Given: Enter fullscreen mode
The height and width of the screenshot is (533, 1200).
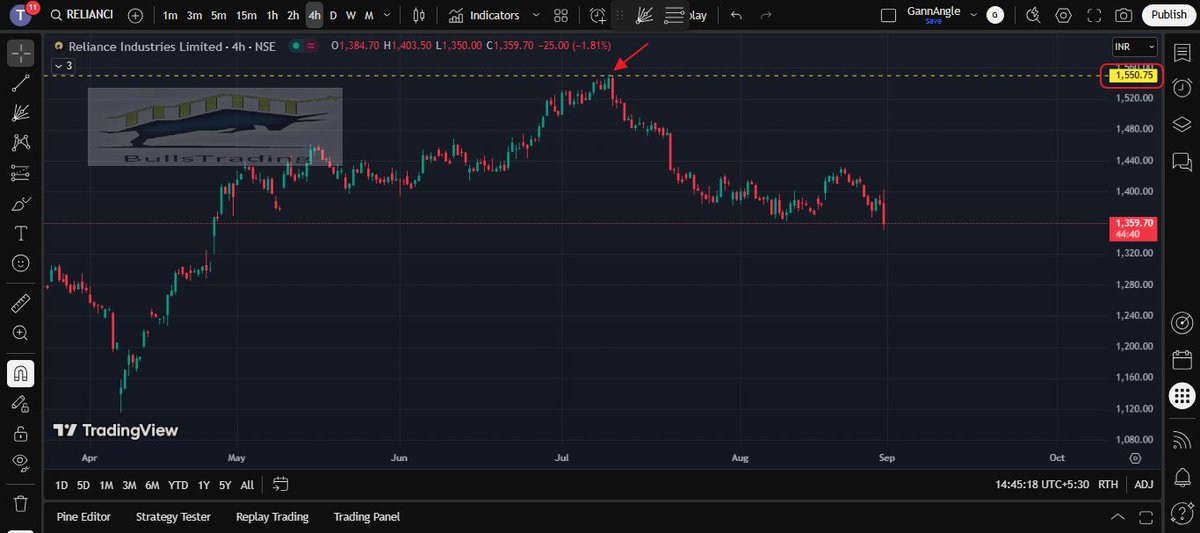Looking at the screenshot, I should [x=1093, y=15].
